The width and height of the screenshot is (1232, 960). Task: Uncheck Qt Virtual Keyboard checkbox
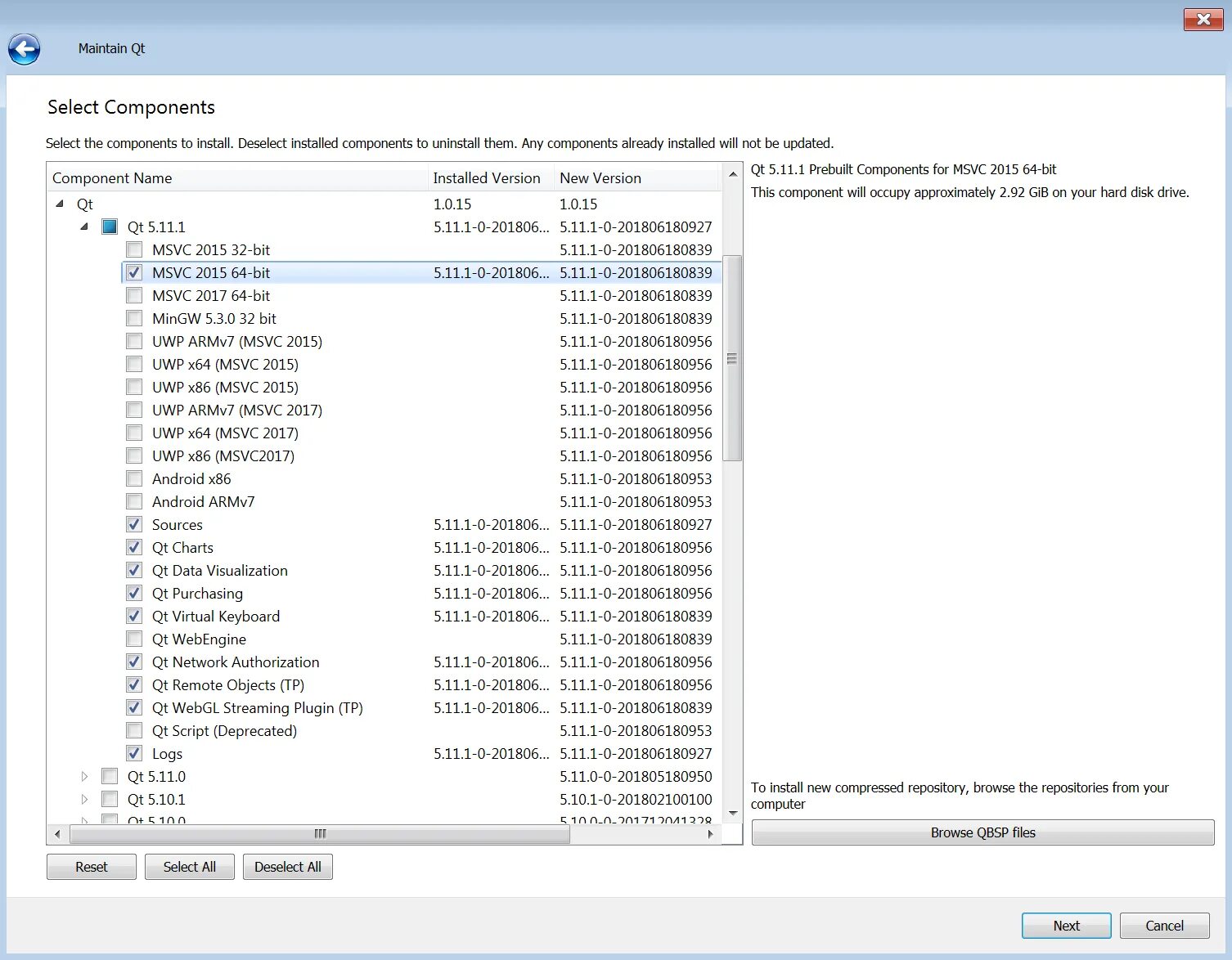(x=134, y=616)
